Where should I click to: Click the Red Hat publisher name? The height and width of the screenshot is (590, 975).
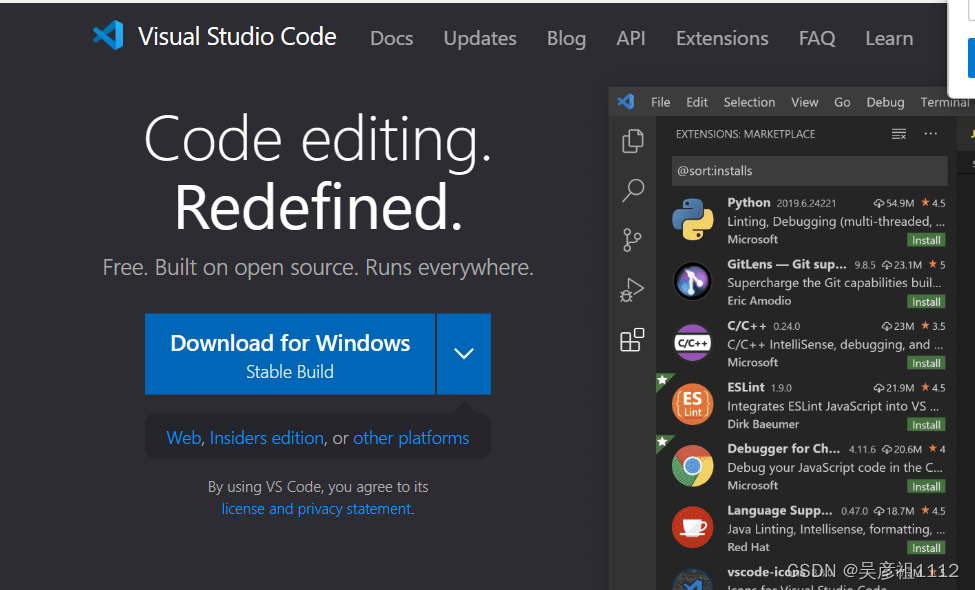click(x=748, y=547)
